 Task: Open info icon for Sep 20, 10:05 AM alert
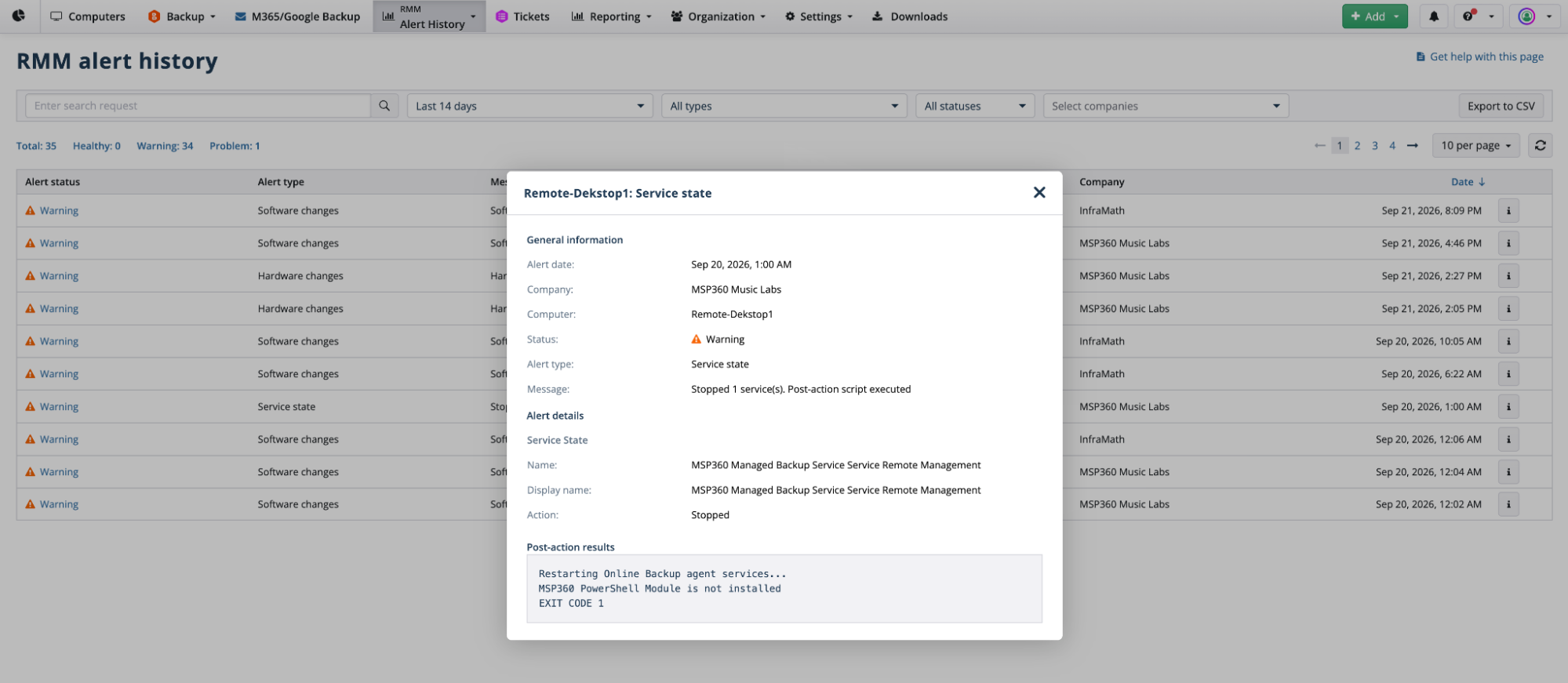coord(1508,341)
